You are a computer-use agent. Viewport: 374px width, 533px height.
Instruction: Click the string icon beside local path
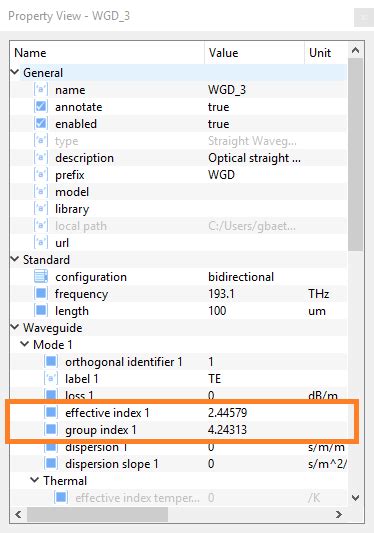(x=41, y=225)
